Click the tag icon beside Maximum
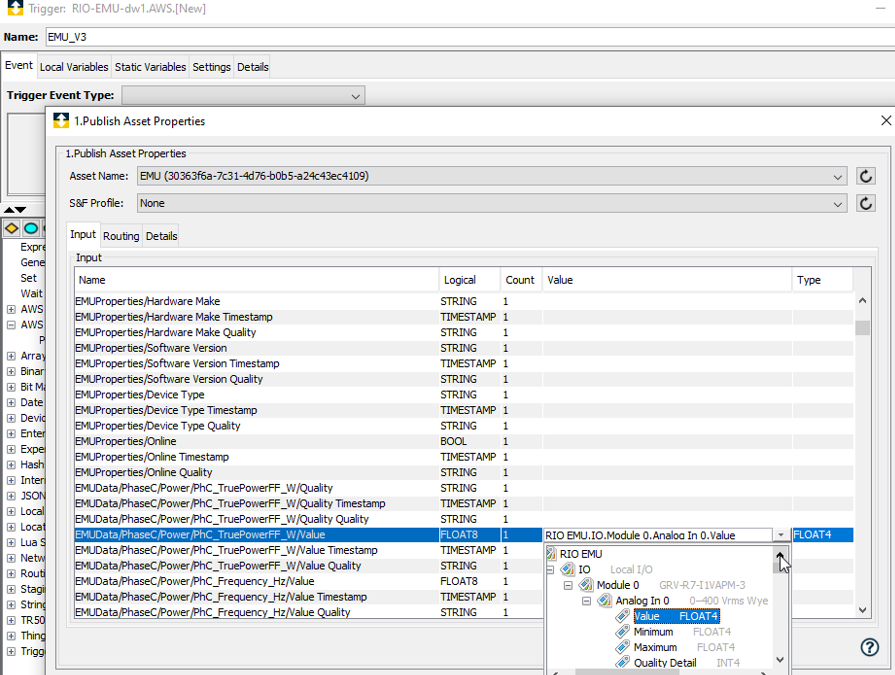This screenshot has width=895, height=675. [622, 647]
